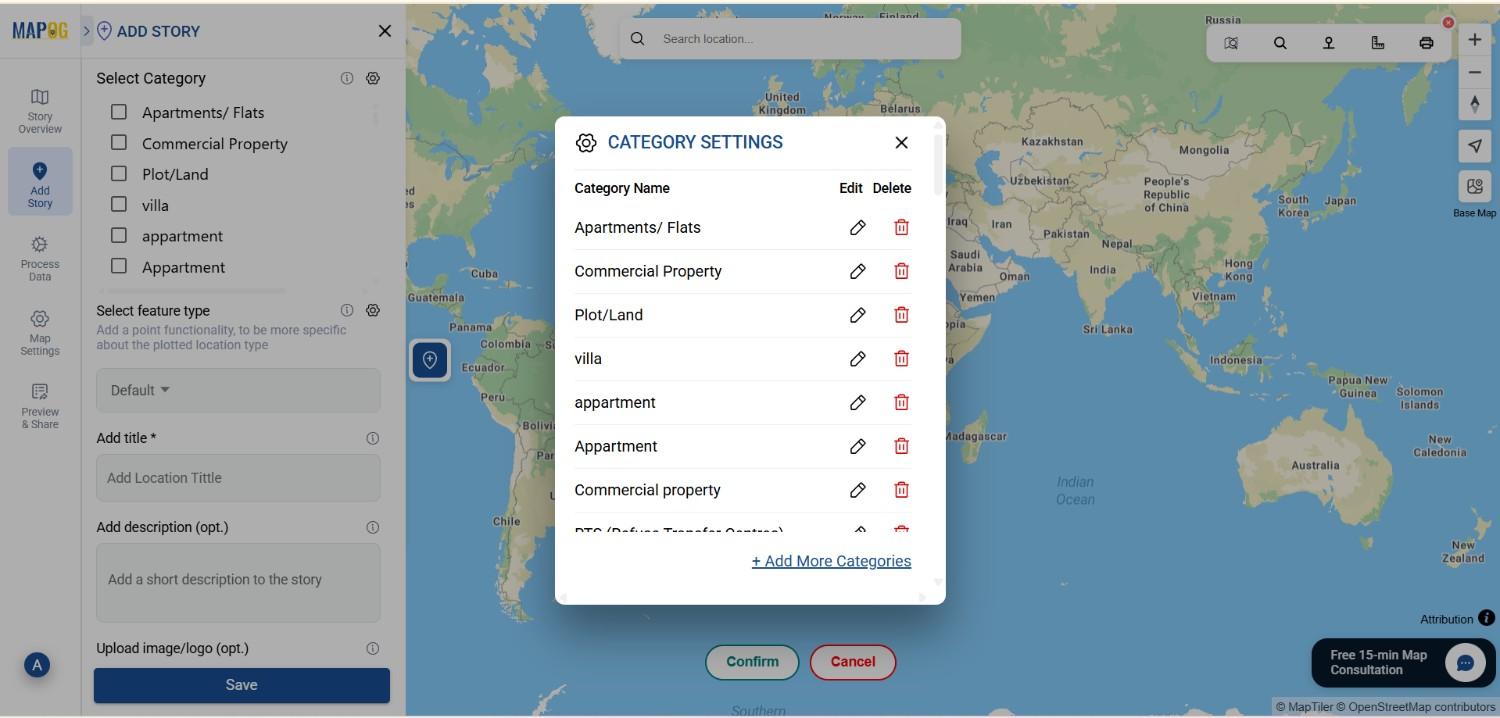Click the compass to reset map orientation
The height and width of the screenshot is (718, 1500).
point(1475,103)
